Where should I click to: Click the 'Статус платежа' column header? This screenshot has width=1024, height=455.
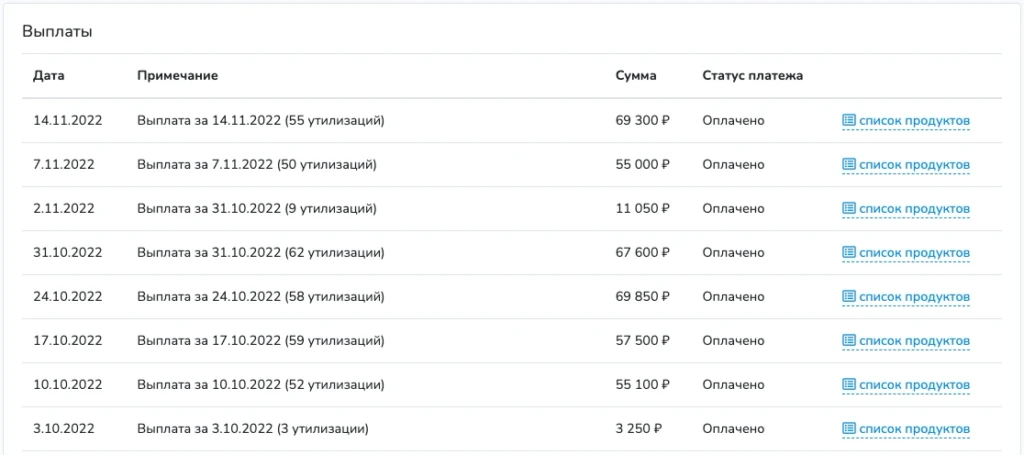point(753,76)
